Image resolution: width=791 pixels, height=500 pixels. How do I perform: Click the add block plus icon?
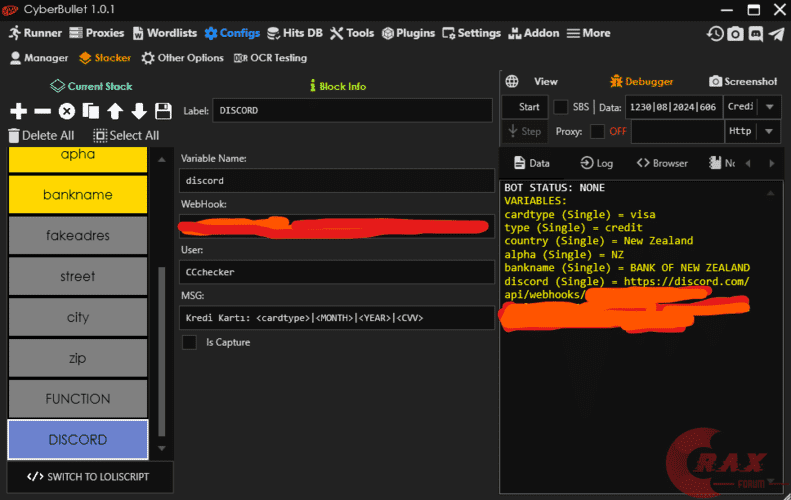[18, 111]
